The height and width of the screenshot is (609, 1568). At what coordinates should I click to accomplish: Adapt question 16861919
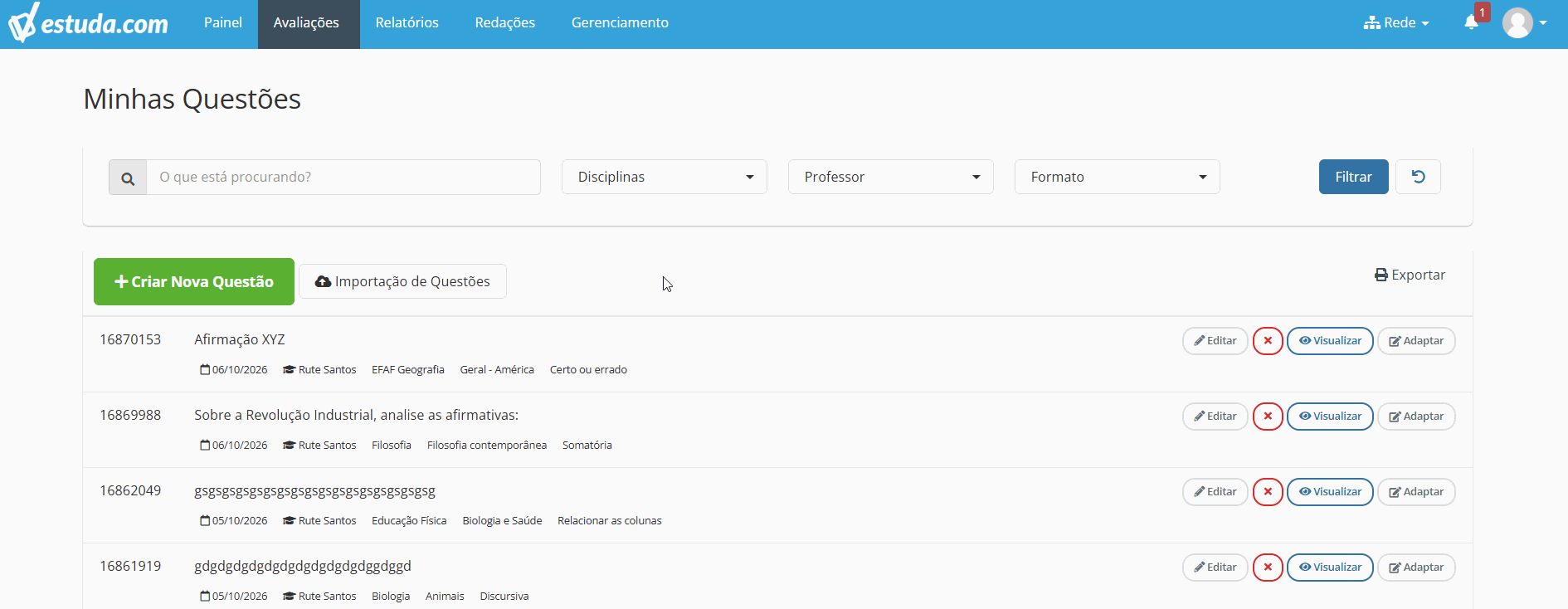1417,568
